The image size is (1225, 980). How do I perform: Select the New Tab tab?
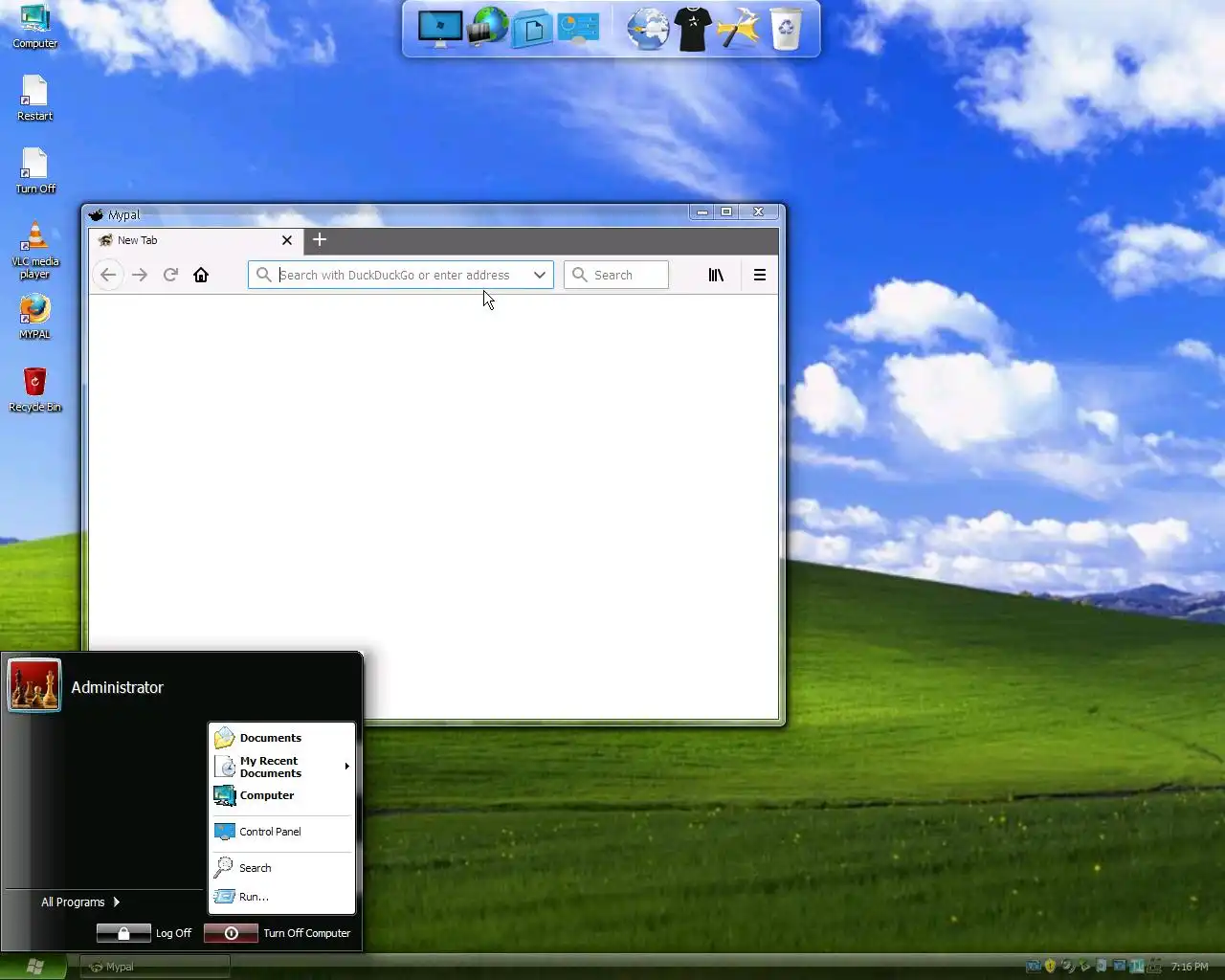click(x=196, y=240)
